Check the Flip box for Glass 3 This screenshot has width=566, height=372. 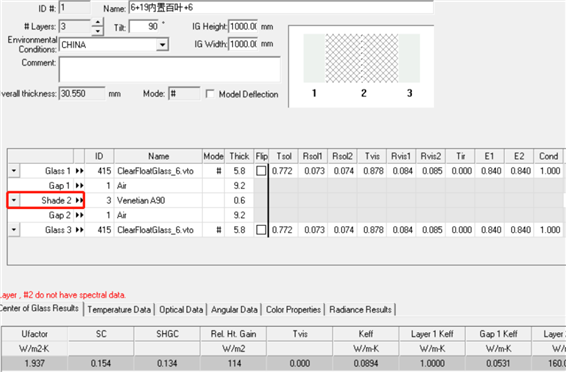tap(261, 230)
